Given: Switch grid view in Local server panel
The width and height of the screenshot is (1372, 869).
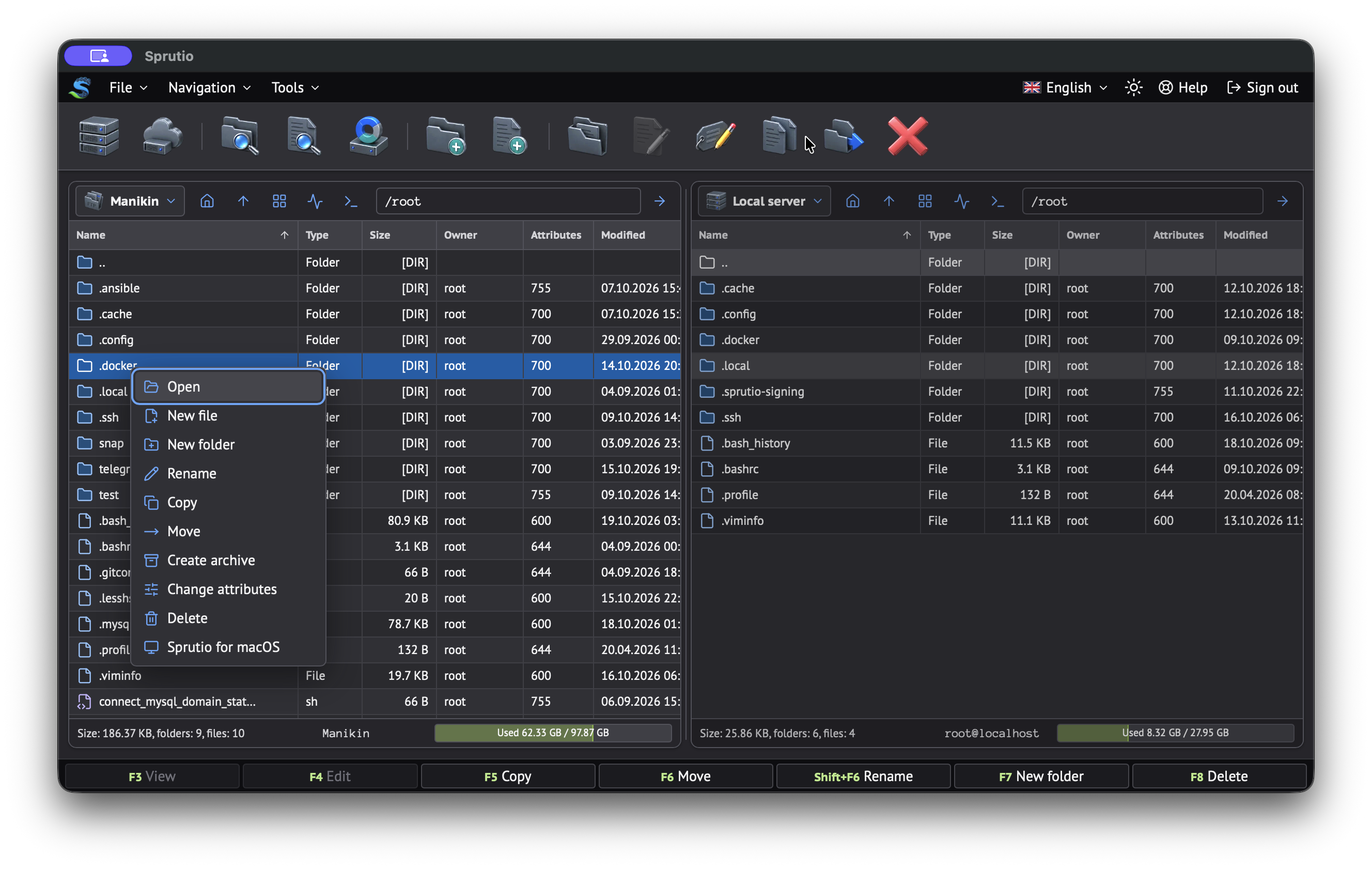Looking at the screenshot, I should pyautogui.click(x=925, y=201).
